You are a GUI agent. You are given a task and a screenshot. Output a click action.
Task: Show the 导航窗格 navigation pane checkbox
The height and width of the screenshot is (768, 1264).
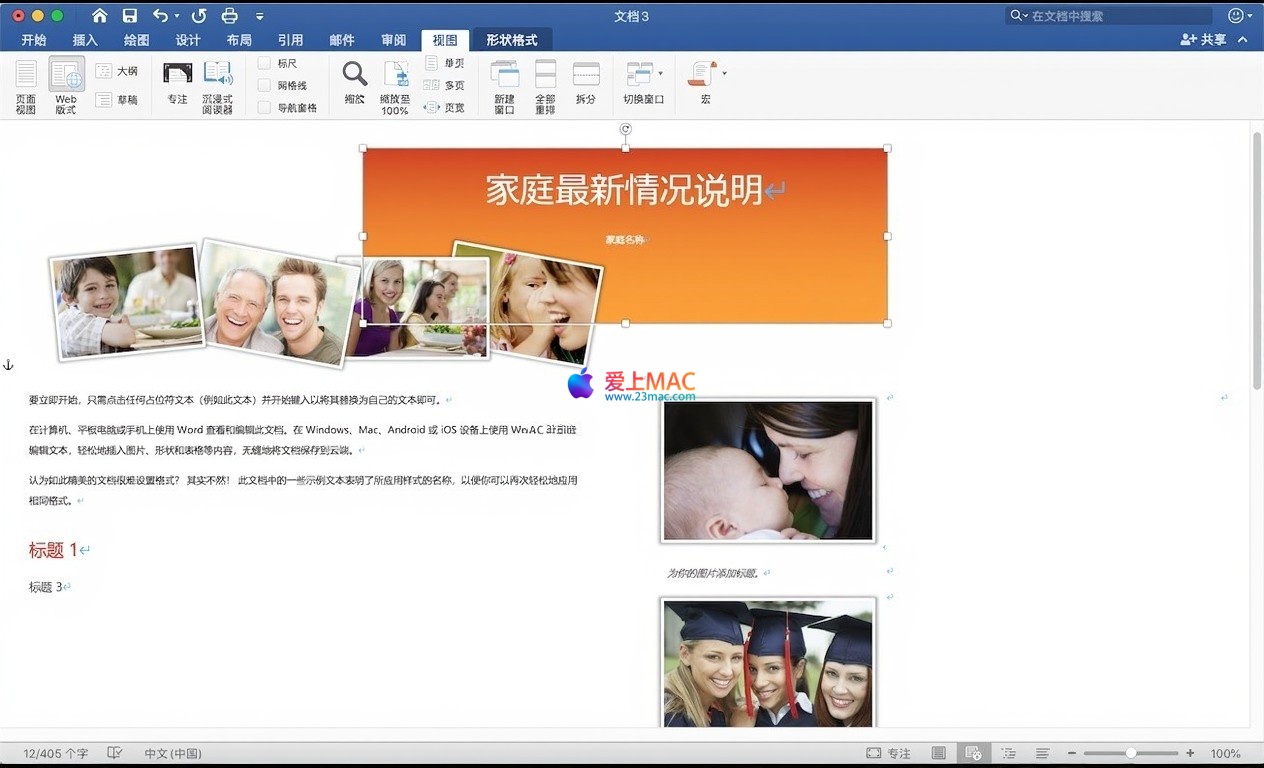[x=265, y=107]
